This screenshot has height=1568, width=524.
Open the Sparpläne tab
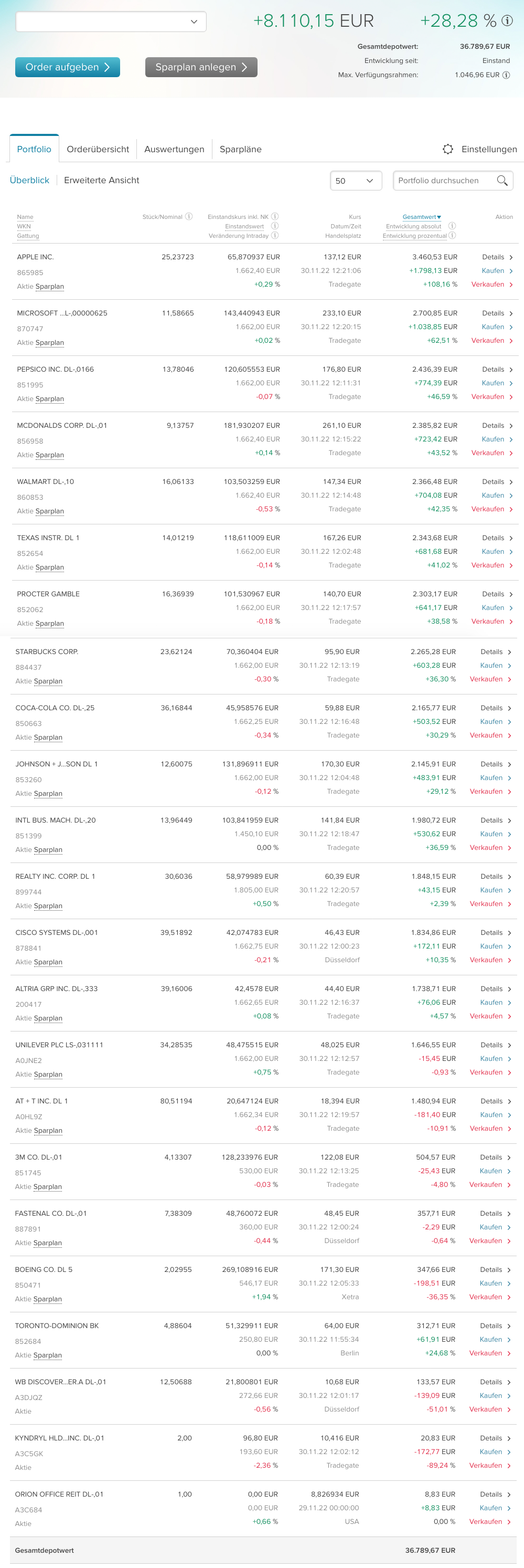pos(241,149)
